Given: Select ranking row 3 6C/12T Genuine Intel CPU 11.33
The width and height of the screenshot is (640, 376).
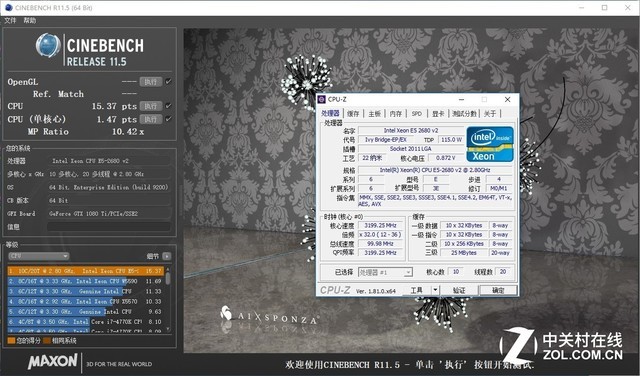Looking at the screenshot, I should pyautogui.click(x=85, y=291).
